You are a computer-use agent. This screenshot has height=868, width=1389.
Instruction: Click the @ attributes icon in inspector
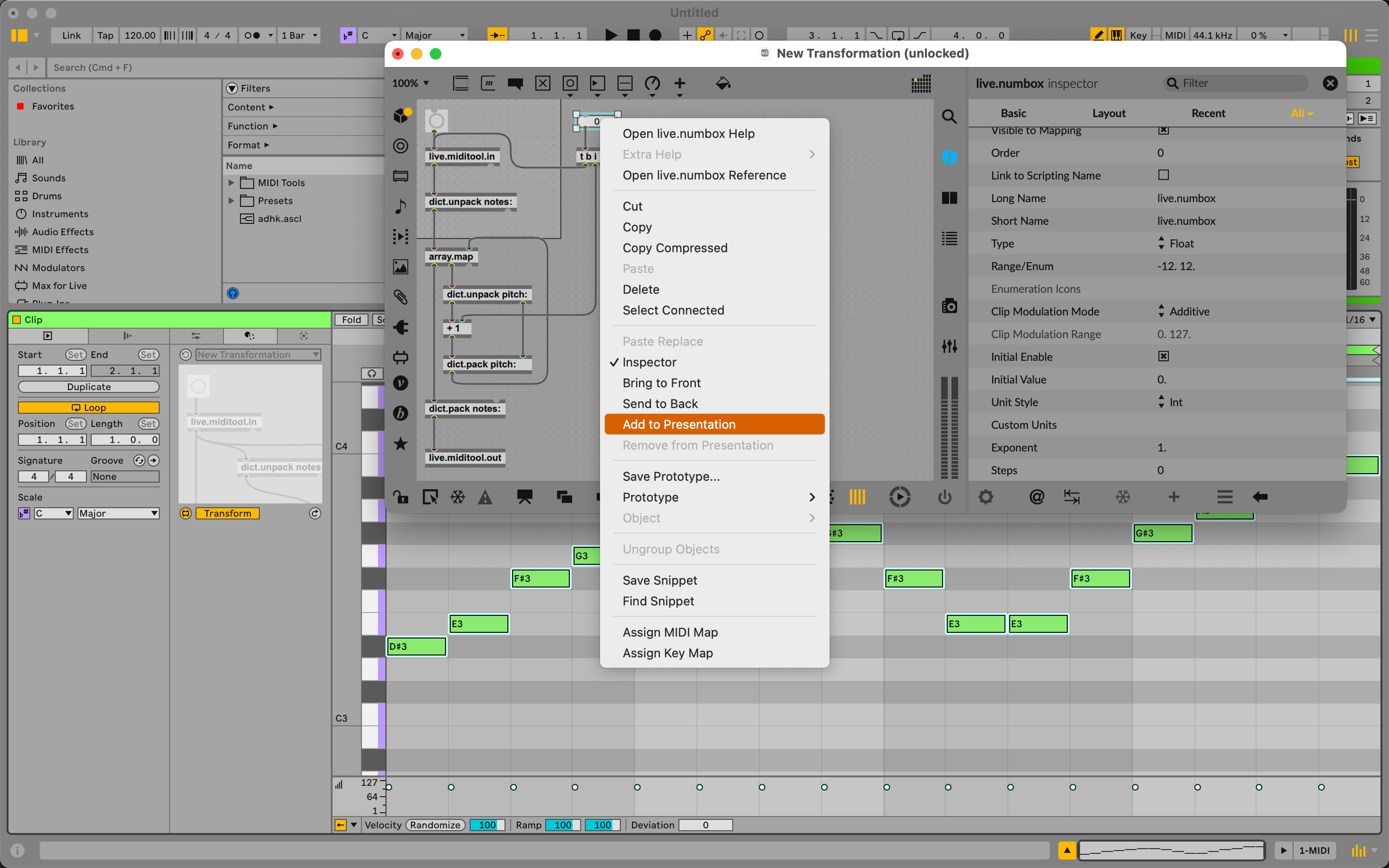point(1037,497)
